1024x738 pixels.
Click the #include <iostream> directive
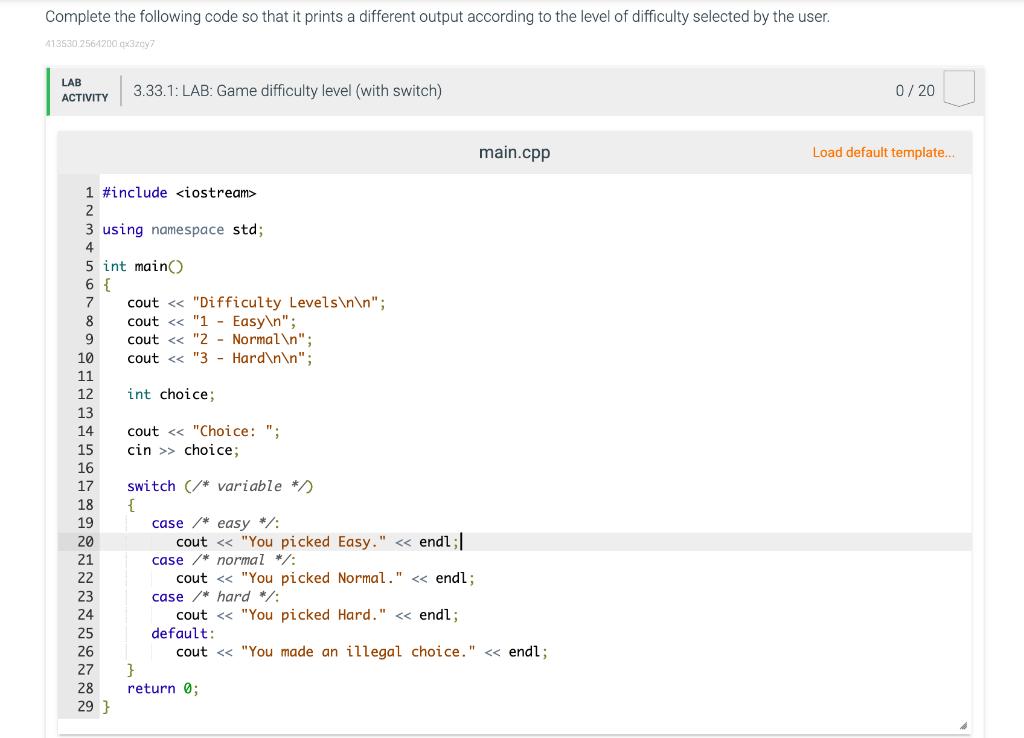coord(178,192)
